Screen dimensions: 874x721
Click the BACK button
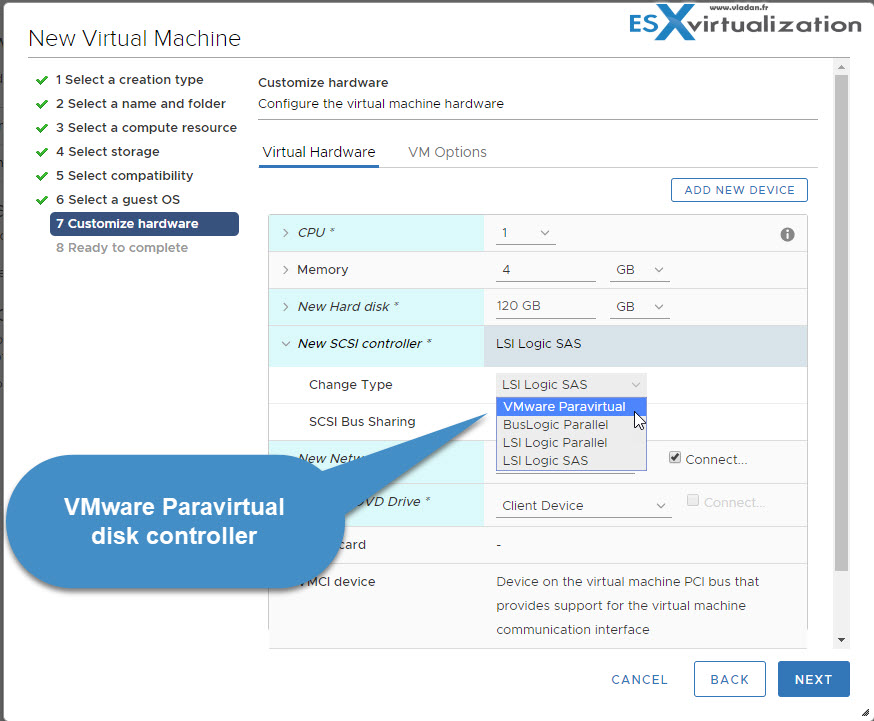(x=730, y=679)
